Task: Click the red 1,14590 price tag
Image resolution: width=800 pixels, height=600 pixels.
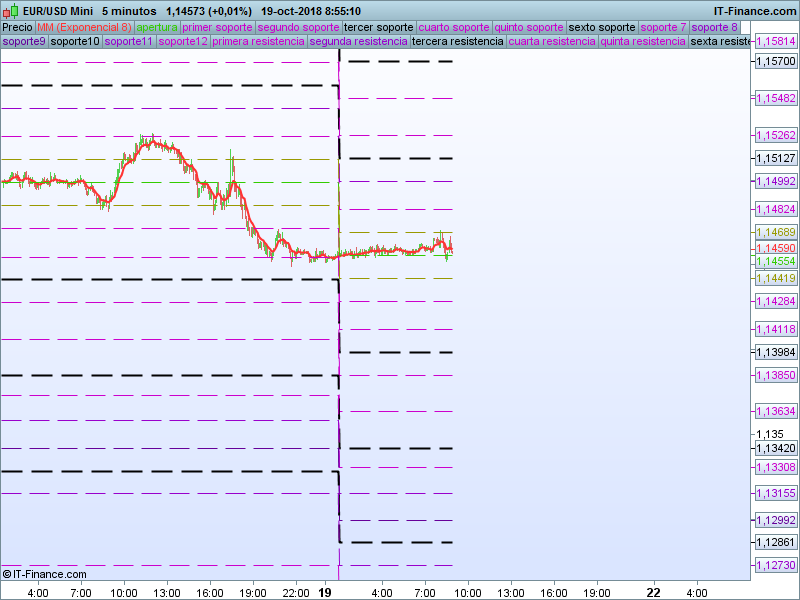Action: point(775,247)
